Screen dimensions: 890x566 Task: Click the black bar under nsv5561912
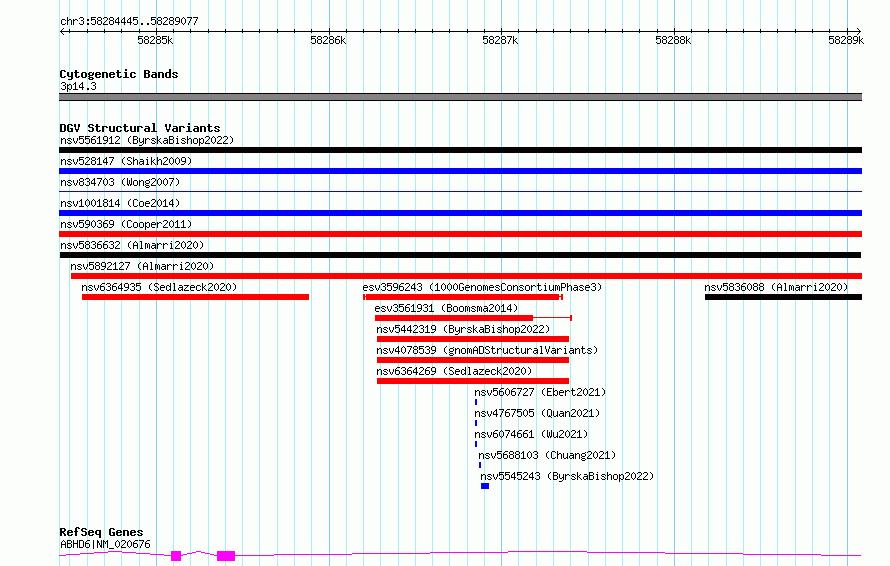click(460, 150)
